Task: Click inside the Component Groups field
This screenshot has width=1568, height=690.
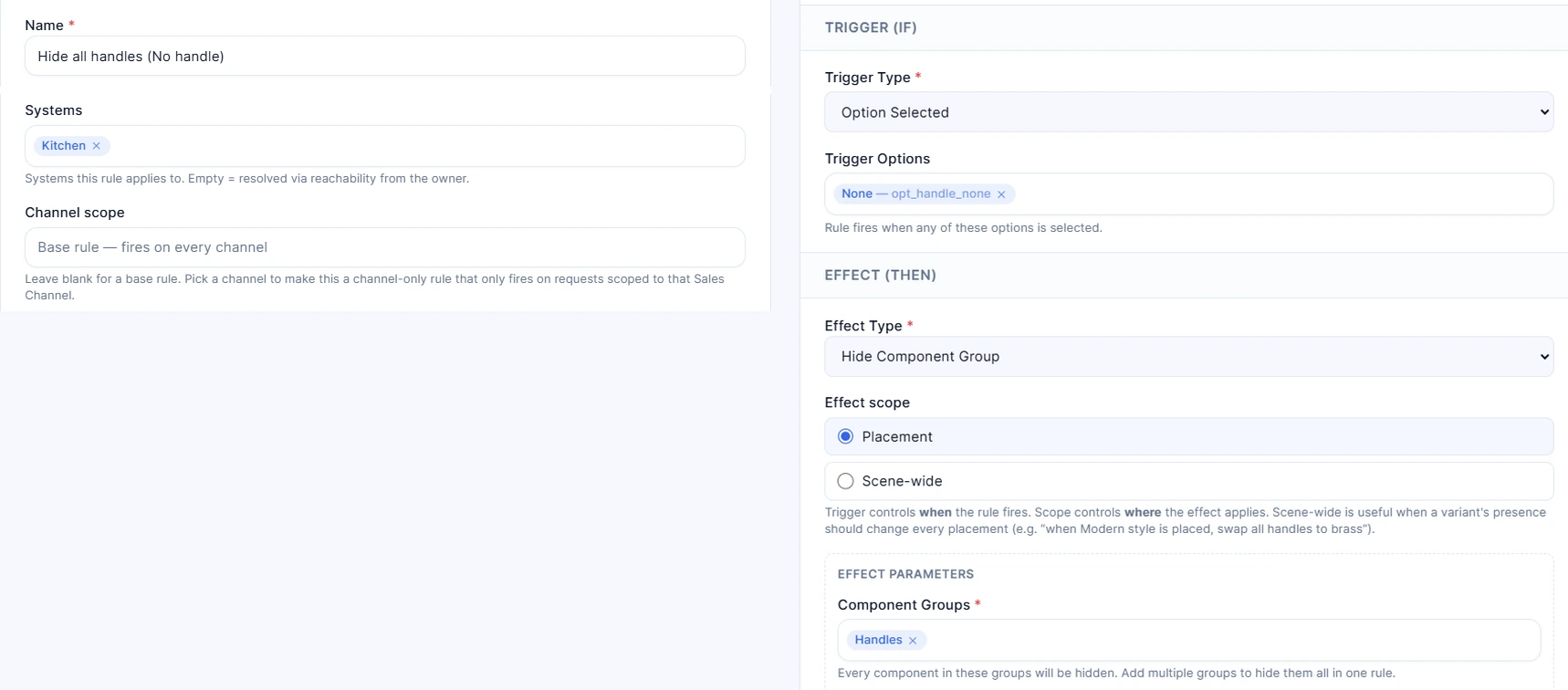Action: pyautogui.click(x=1188, y=640)
